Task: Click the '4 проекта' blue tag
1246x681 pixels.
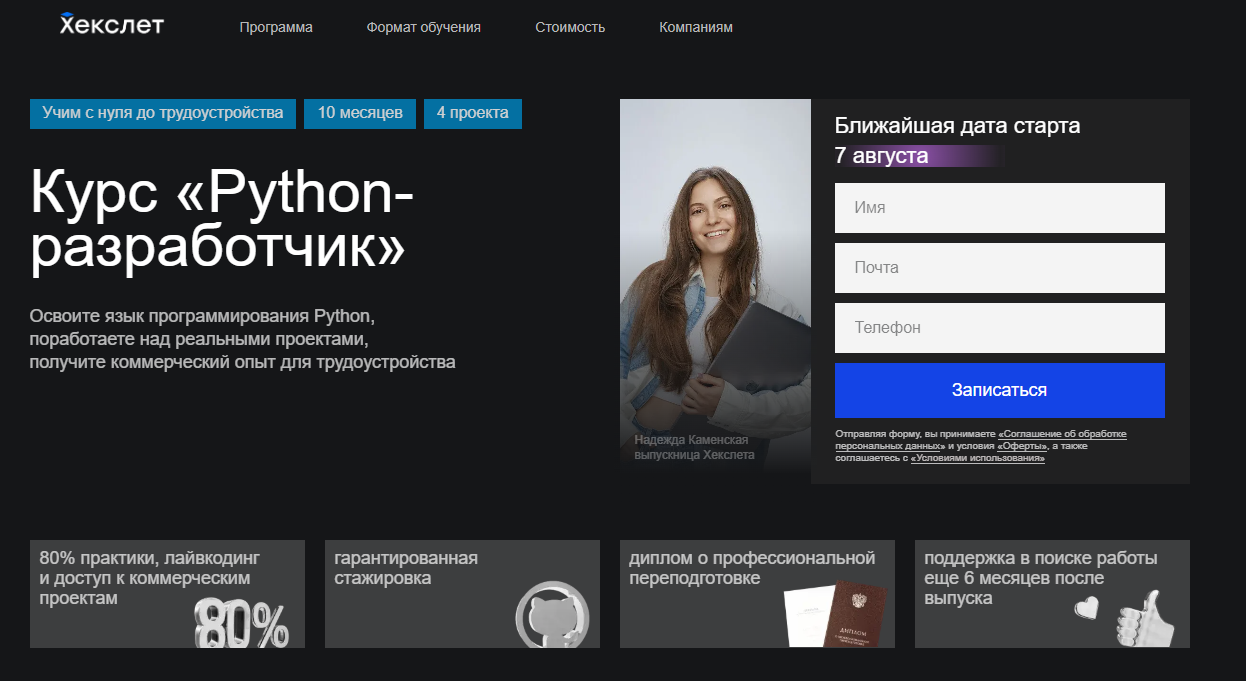Action: click(473, 114)
